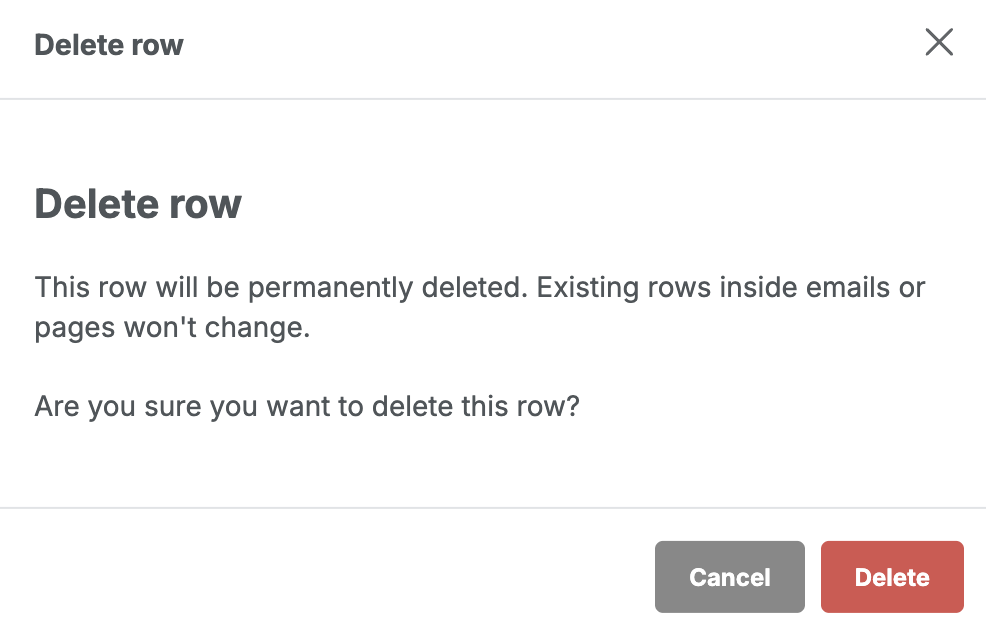Click the permanent deletion warning sentence
The height and width of the screenshot is (636, 986).
pos(480,287)
